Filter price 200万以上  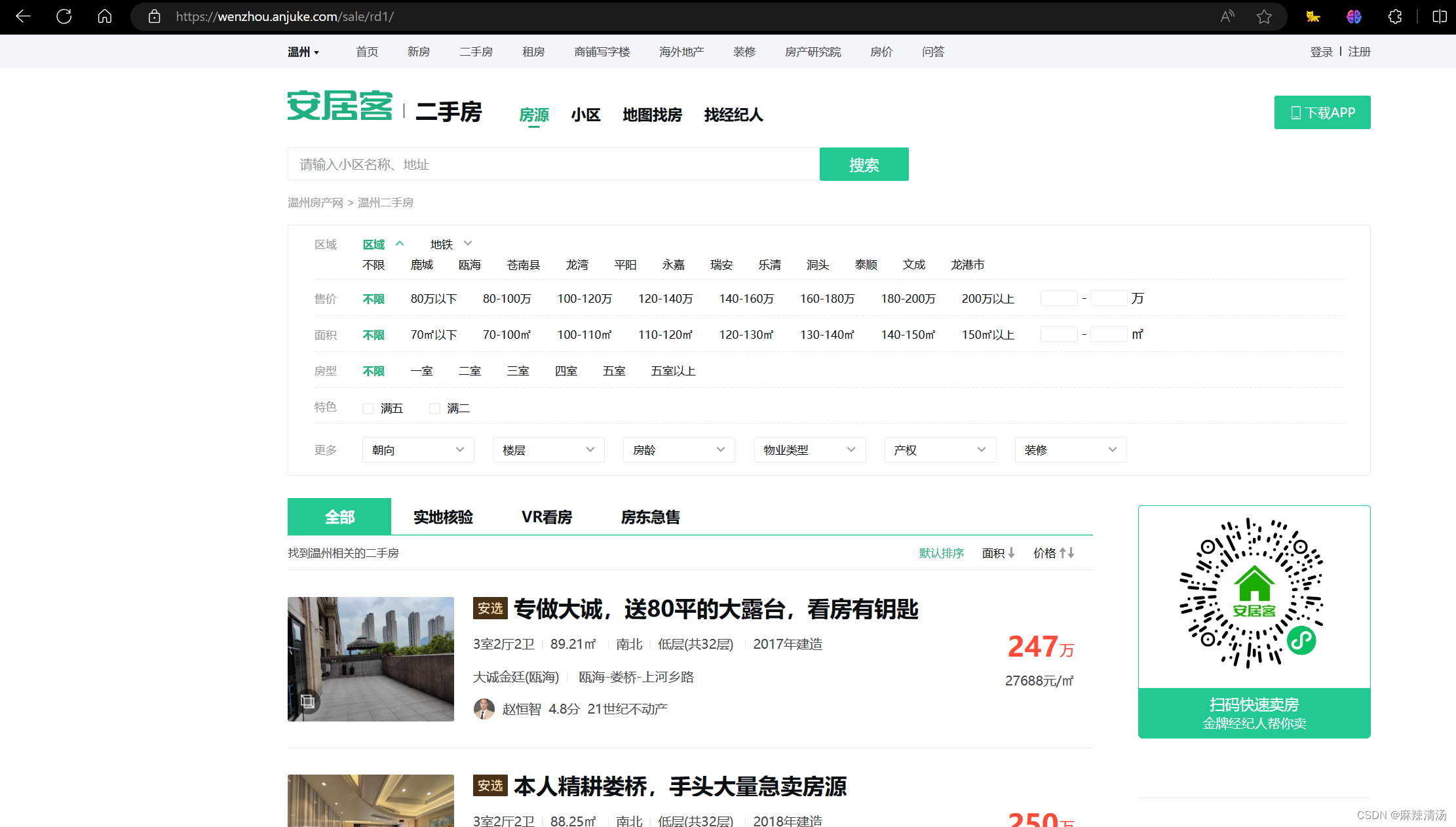coord(988,299)
